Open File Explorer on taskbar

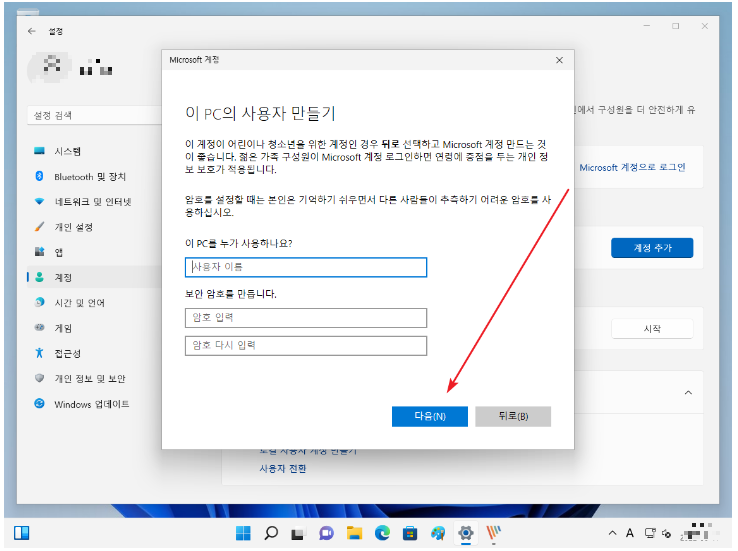pos(354,533)
